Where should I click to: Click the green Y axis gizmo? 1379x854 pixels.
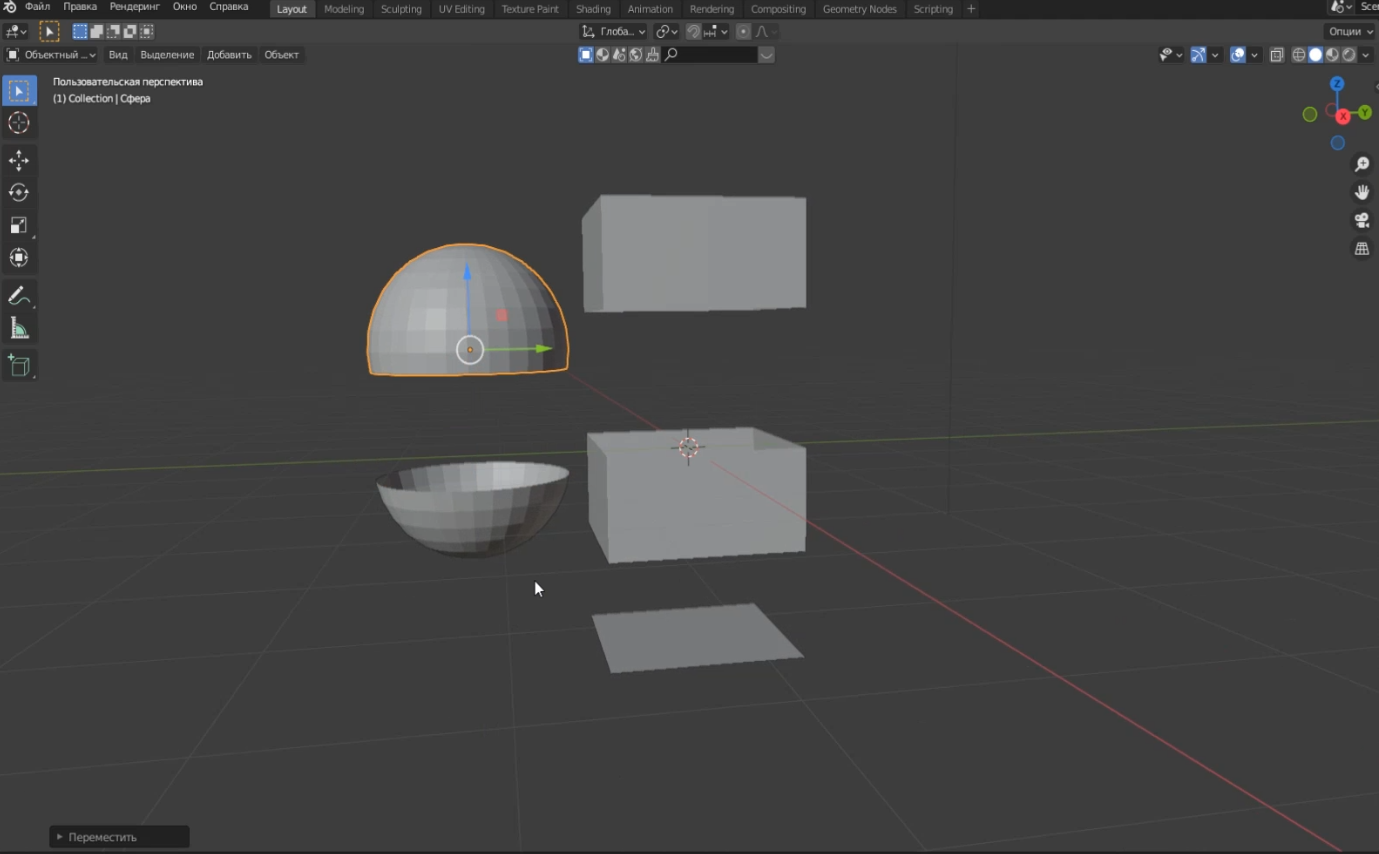pos(1364,114)
